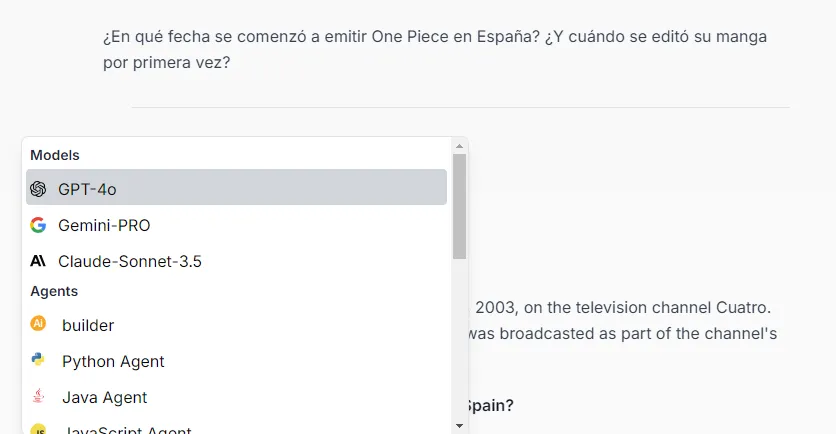Click the orange AI icon beside builder
This screenshot has height=434, width=836.
[38, 323]
